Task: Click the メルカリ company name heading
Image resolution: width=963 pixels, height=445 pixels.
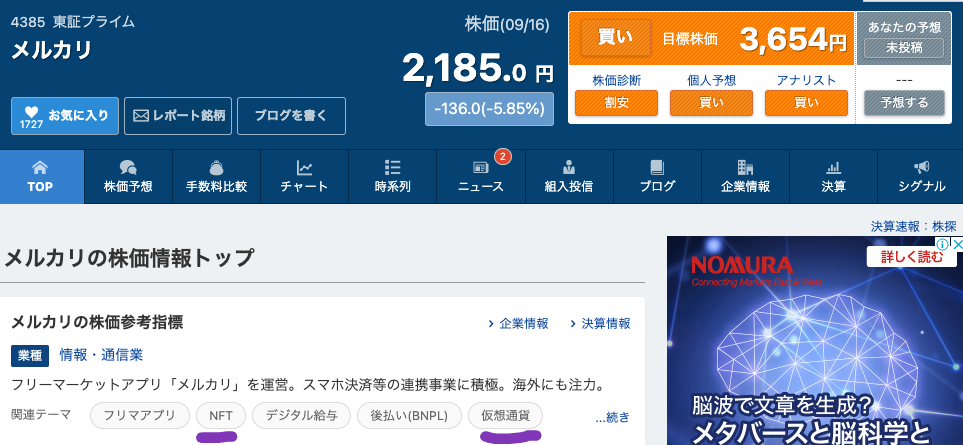Action: click(x=52, y=50)
